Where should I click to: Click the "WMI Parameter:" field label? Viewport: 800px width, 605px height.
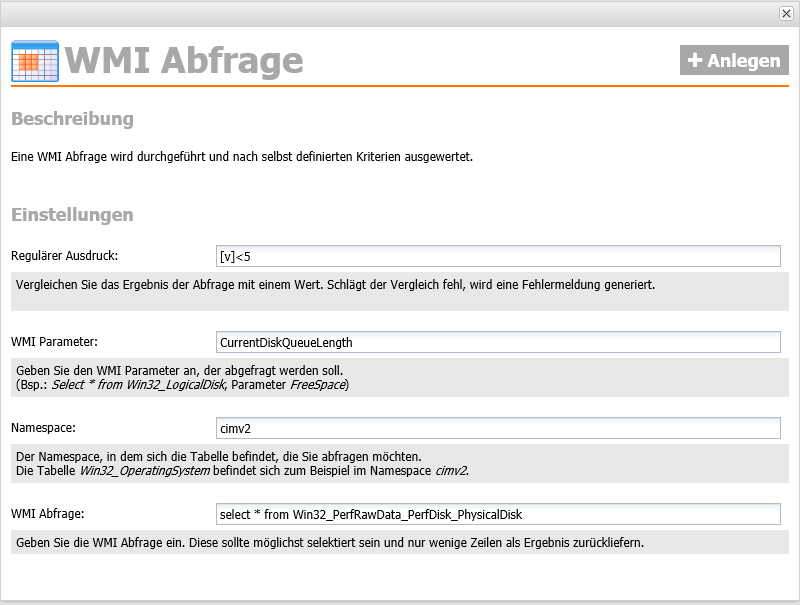54,342
